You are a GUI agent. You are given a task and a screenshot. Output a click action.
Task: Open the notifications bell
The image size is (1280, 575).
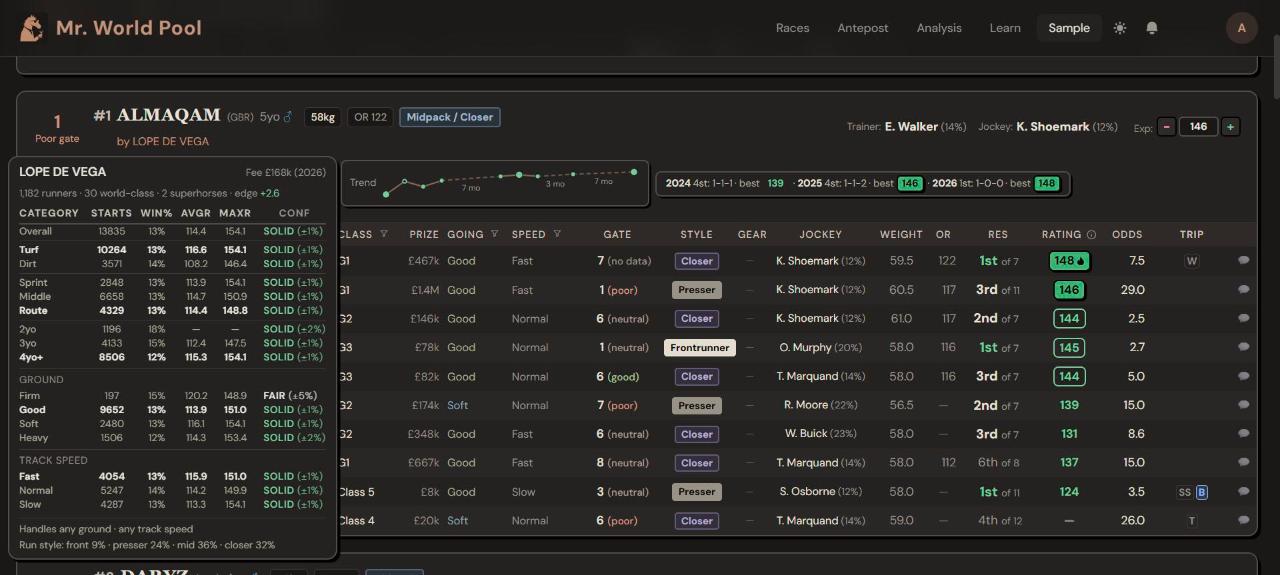coord(1152,28)
